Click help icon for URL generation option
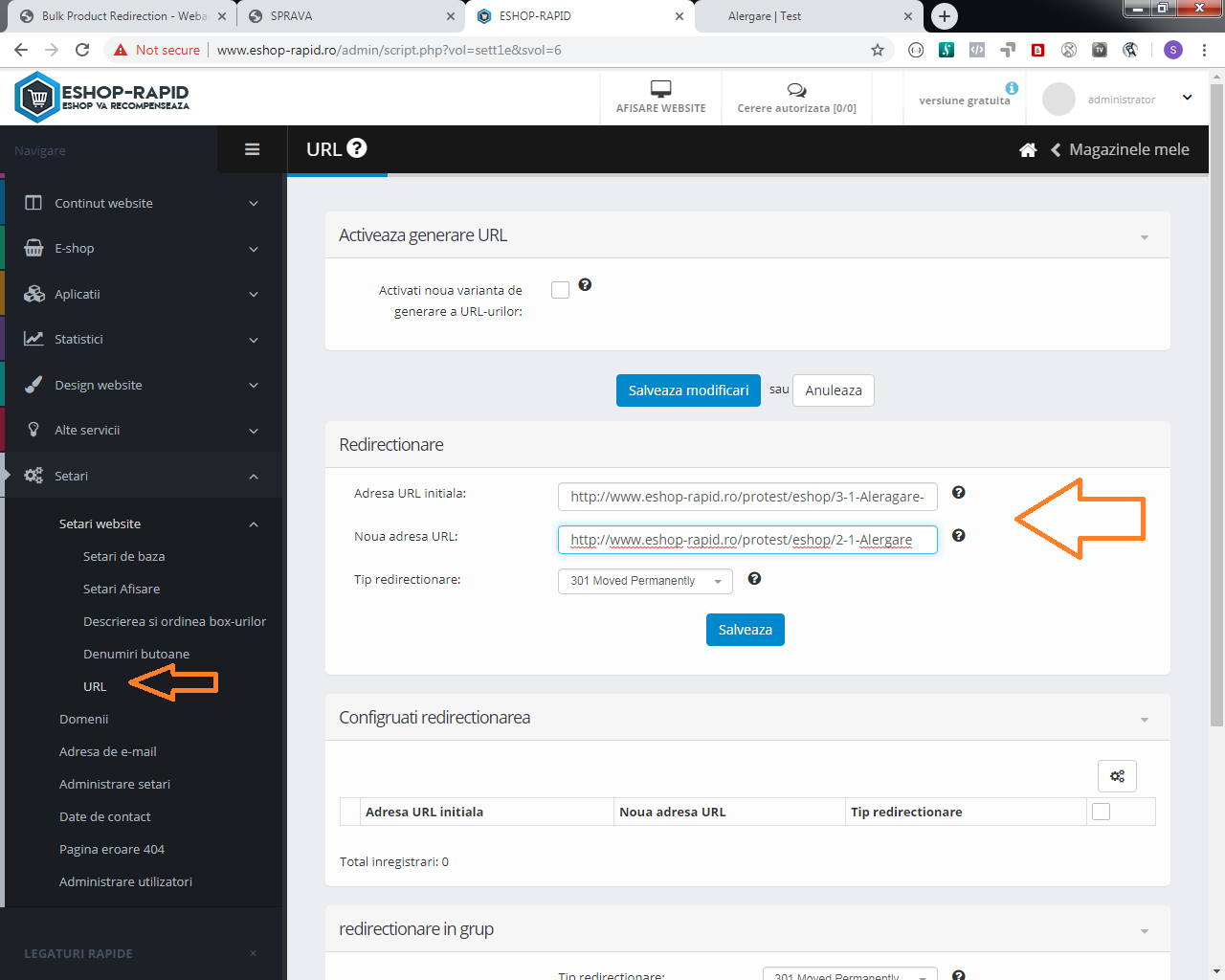 click(585, 285)
